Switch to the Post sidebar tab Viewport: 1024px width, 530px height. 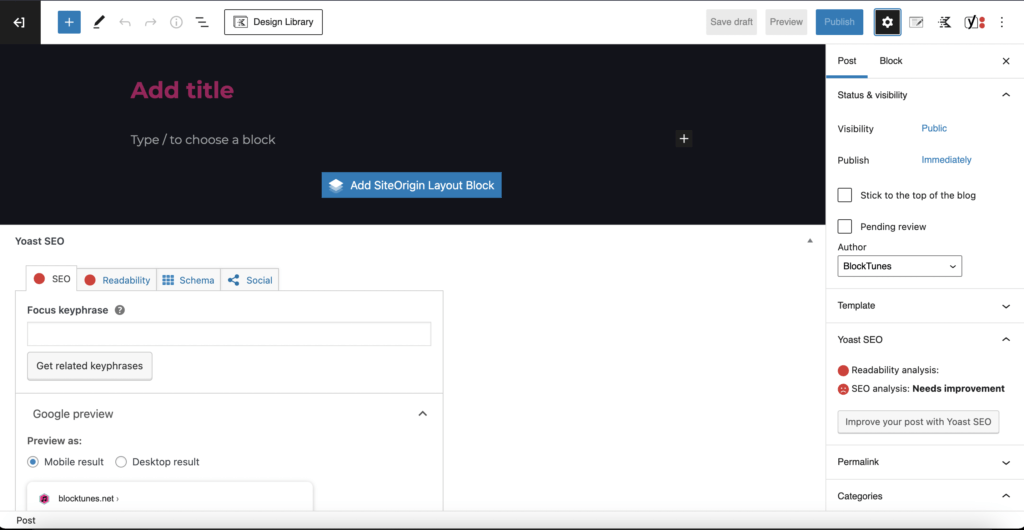click(847, 61)
